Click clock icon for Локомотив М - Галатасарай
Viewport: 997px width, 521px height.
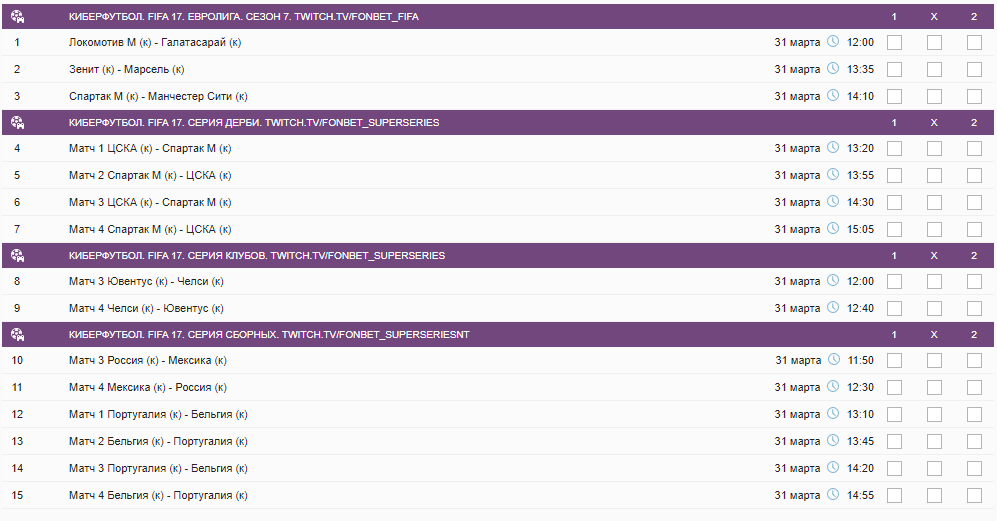coord(833,42)
